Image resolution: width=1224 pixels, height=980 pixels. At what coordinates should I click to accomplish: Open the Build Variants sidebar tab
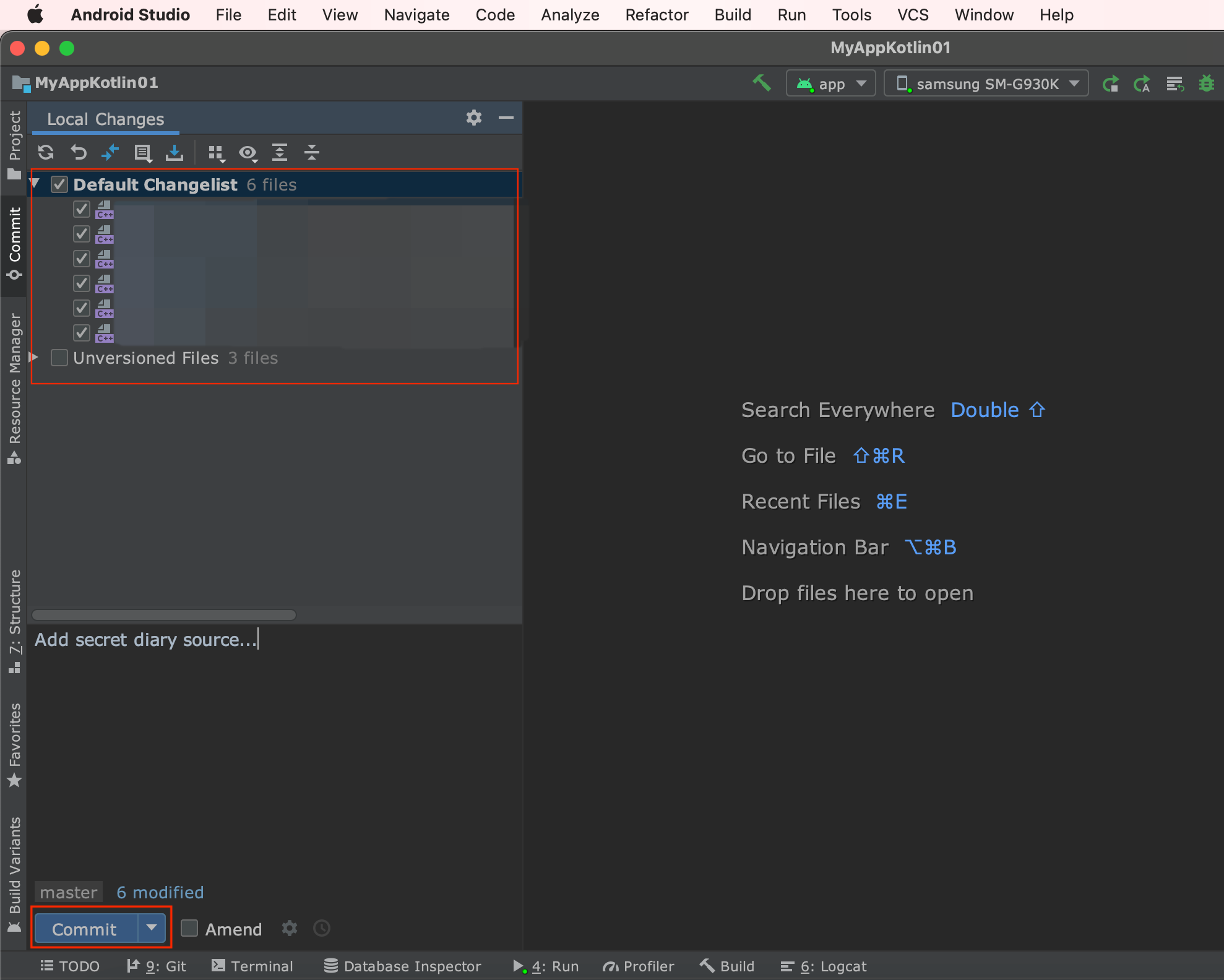pos(14,875)
